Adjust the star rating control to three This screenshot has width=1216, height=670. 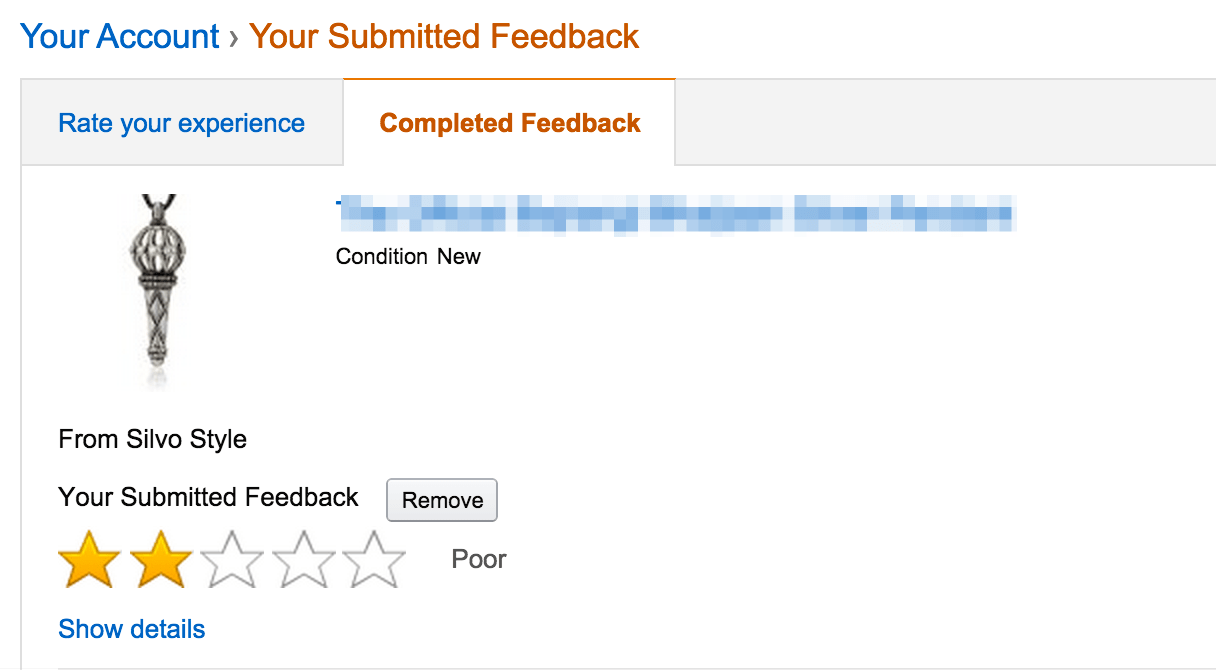point(232,559)
